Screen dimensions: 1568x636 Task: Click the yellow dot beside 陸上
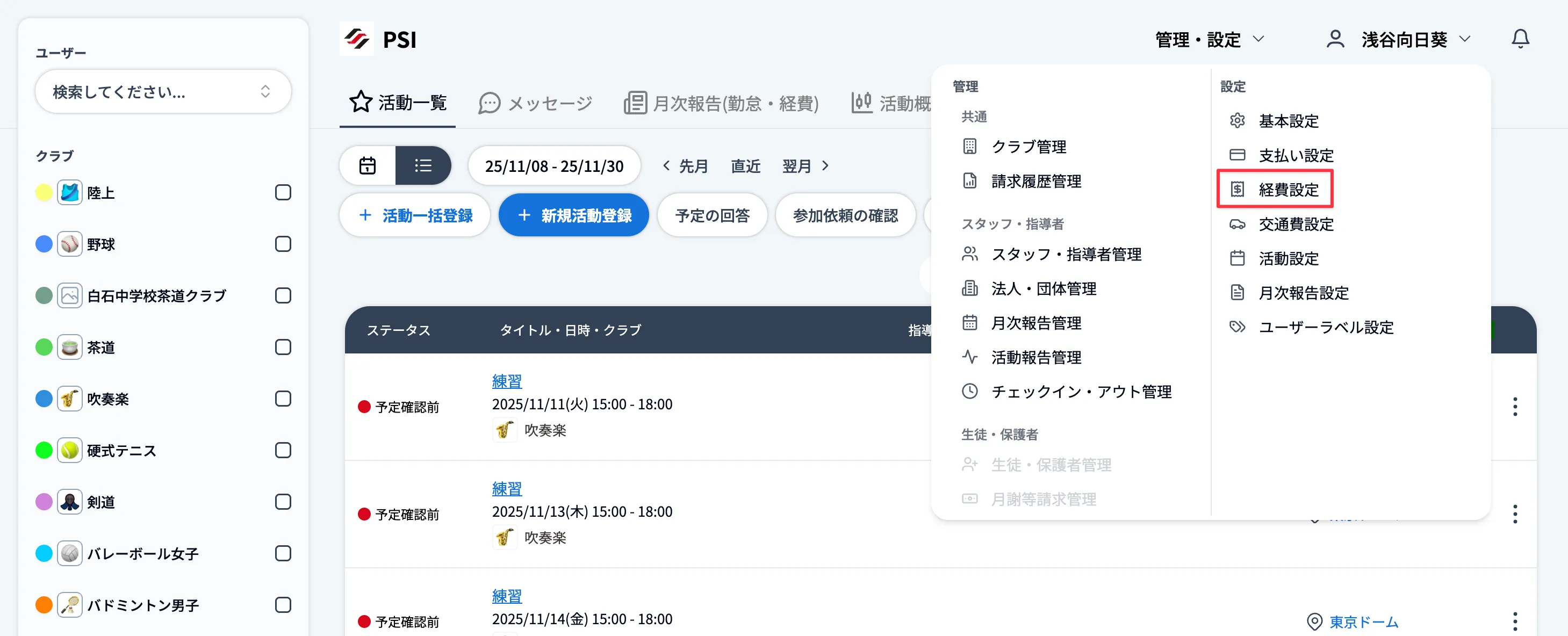[x=43, y=192]
